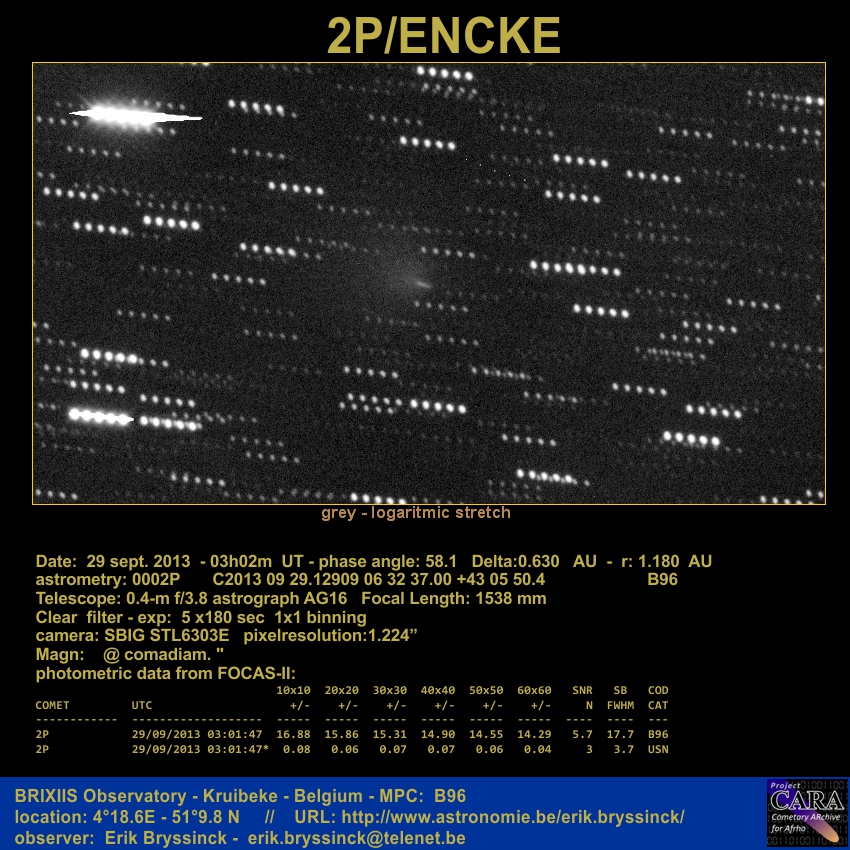The width and height of the screenshot is (850, 850).
Task: Select the phase angle value 58.1
Action: 441,561
